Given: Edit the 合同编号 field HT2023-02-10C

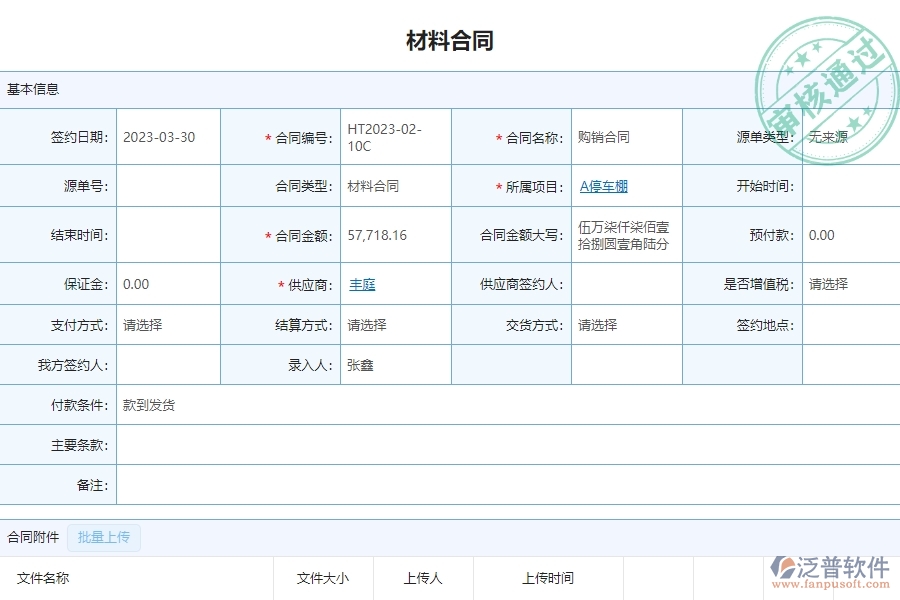Looking at the screenshot, I should click(x=396, y=136).
